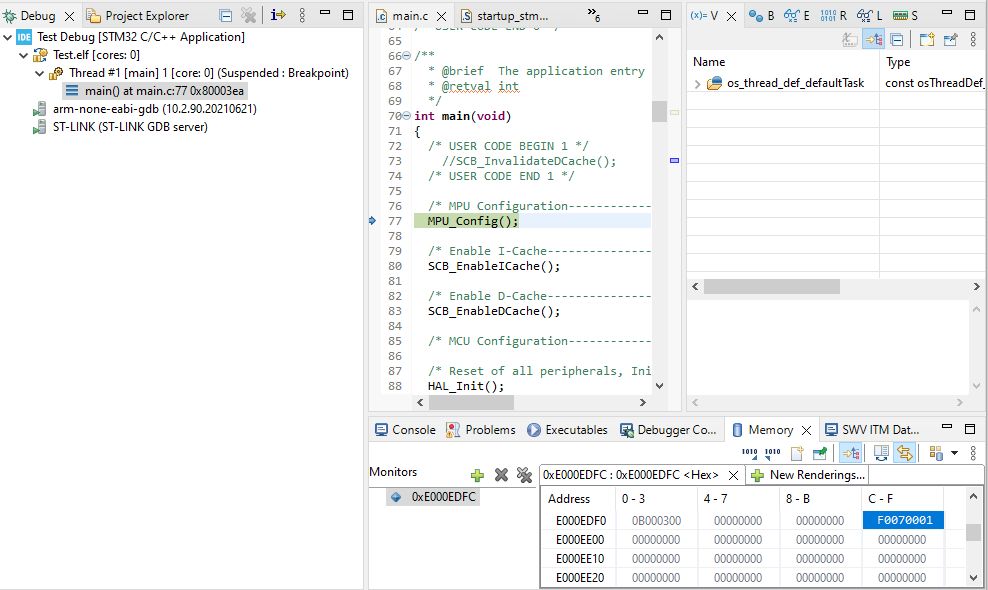This screenshot has width=988, height=590.
Task: Open Debug view's three-dot menu
Action: point(302,16)
